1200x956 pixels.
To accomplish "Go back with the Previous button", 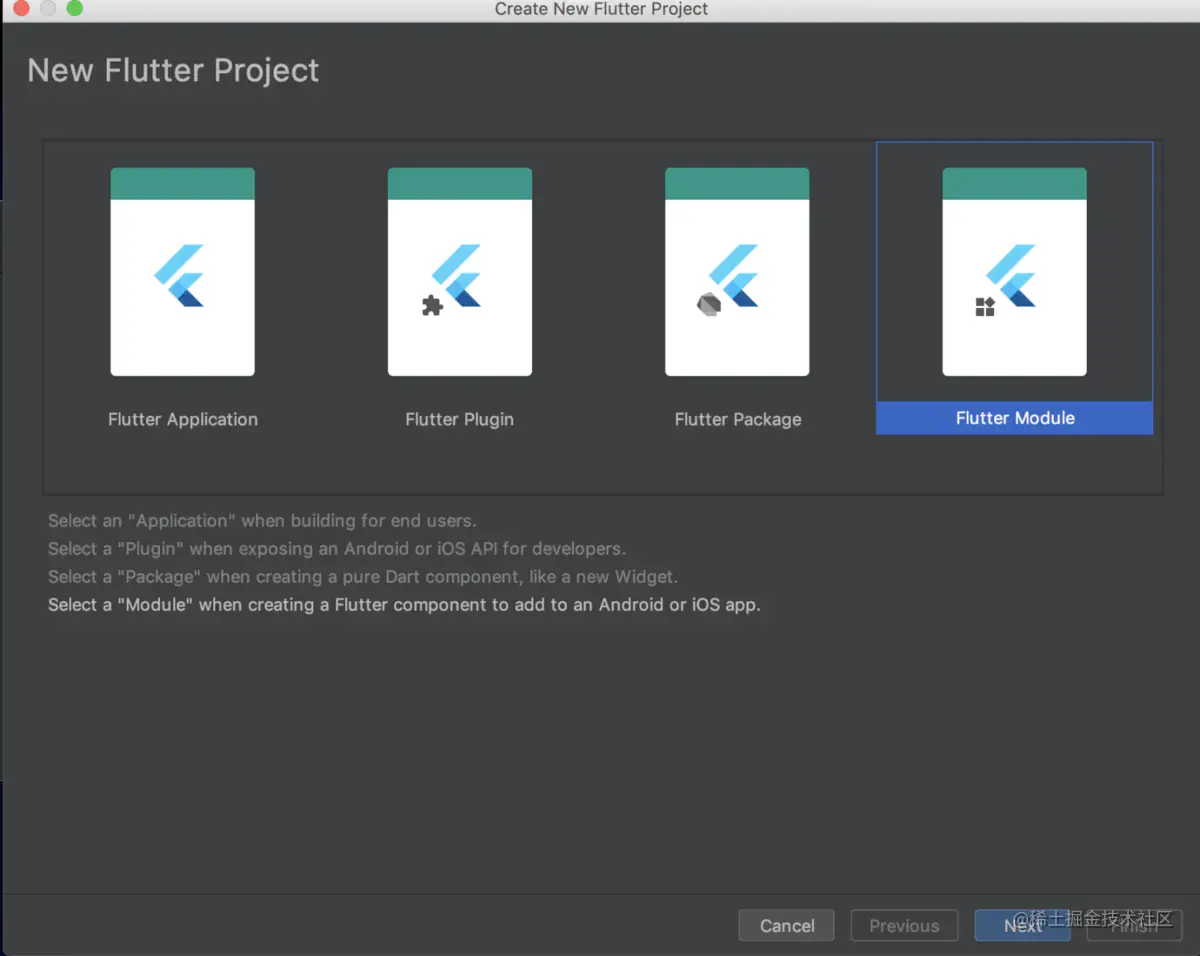I will tap(904, 925).
